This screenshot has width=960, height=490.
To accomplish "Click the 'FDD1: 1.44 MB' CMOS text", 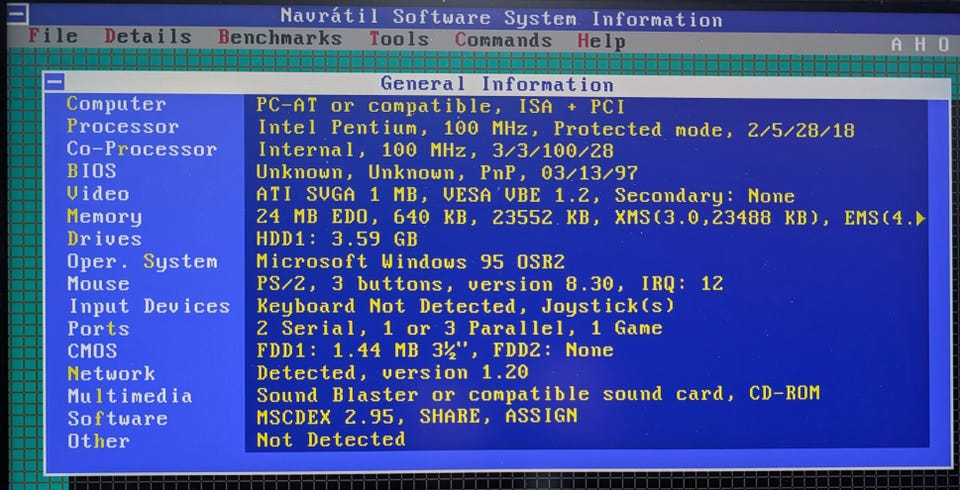I will coord(337,350).
